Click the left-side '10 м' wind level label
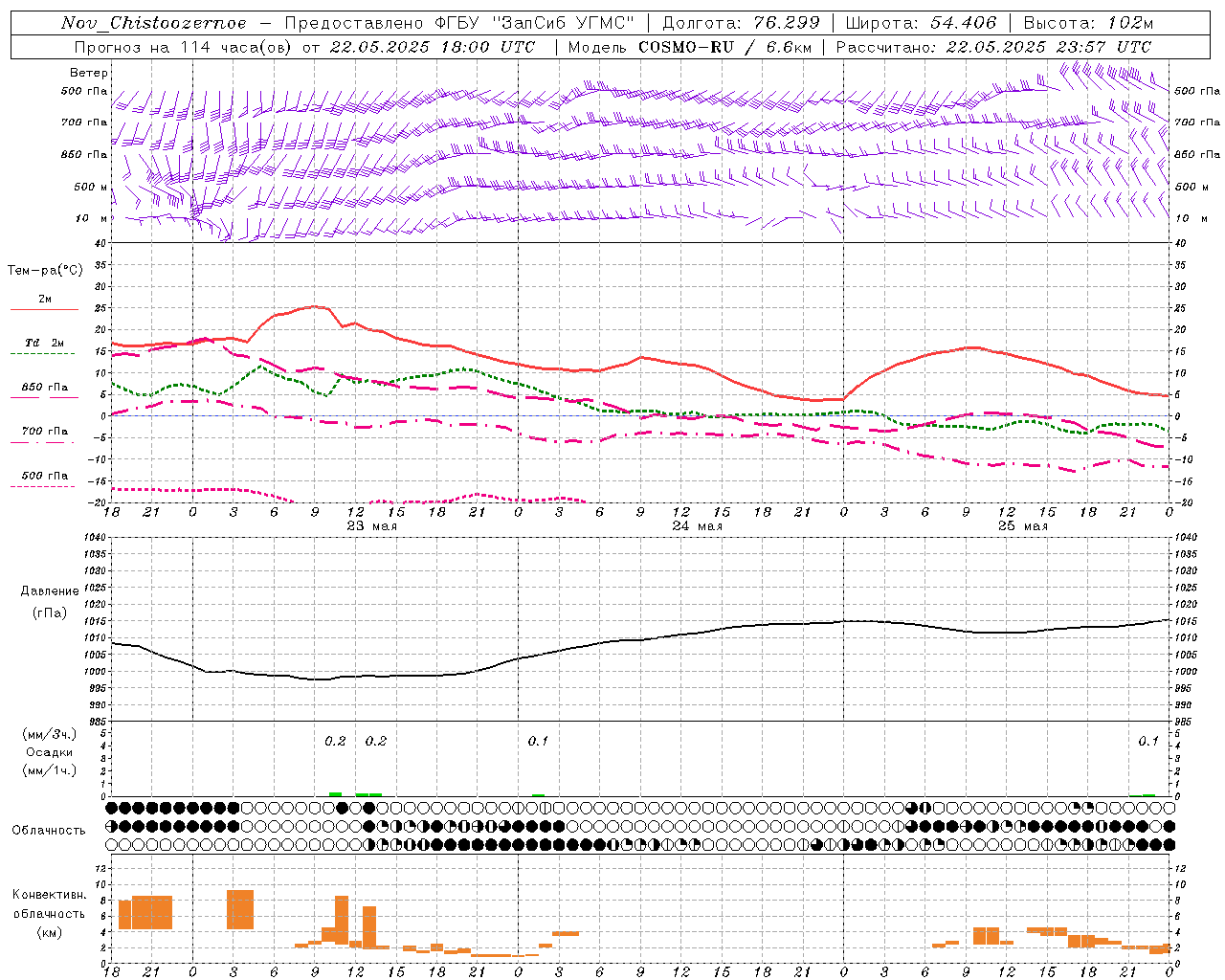This screenshot has width=1225, height=980. pyautogui.click(x=91, y=219)
